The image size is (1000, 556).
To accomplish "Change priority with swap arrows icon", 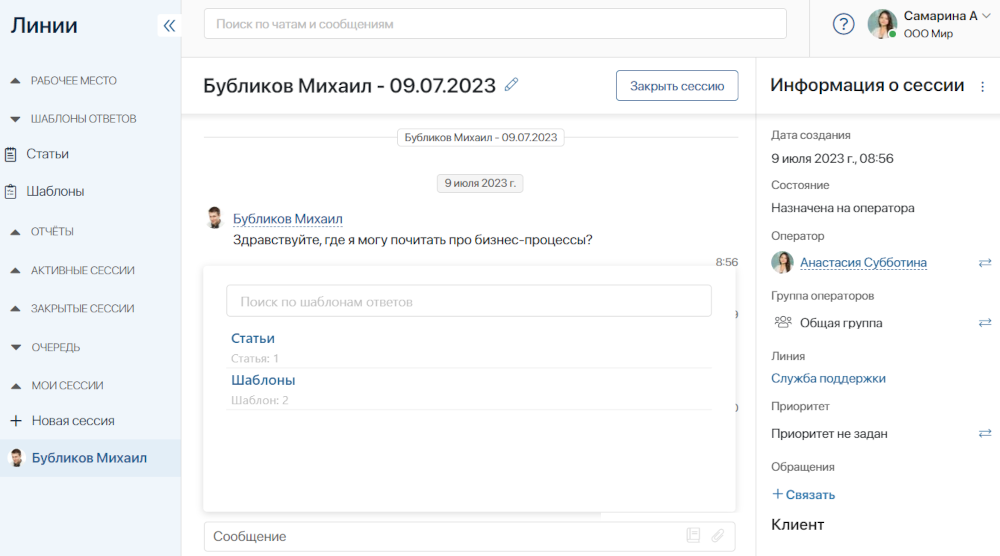I will [985, 434].
